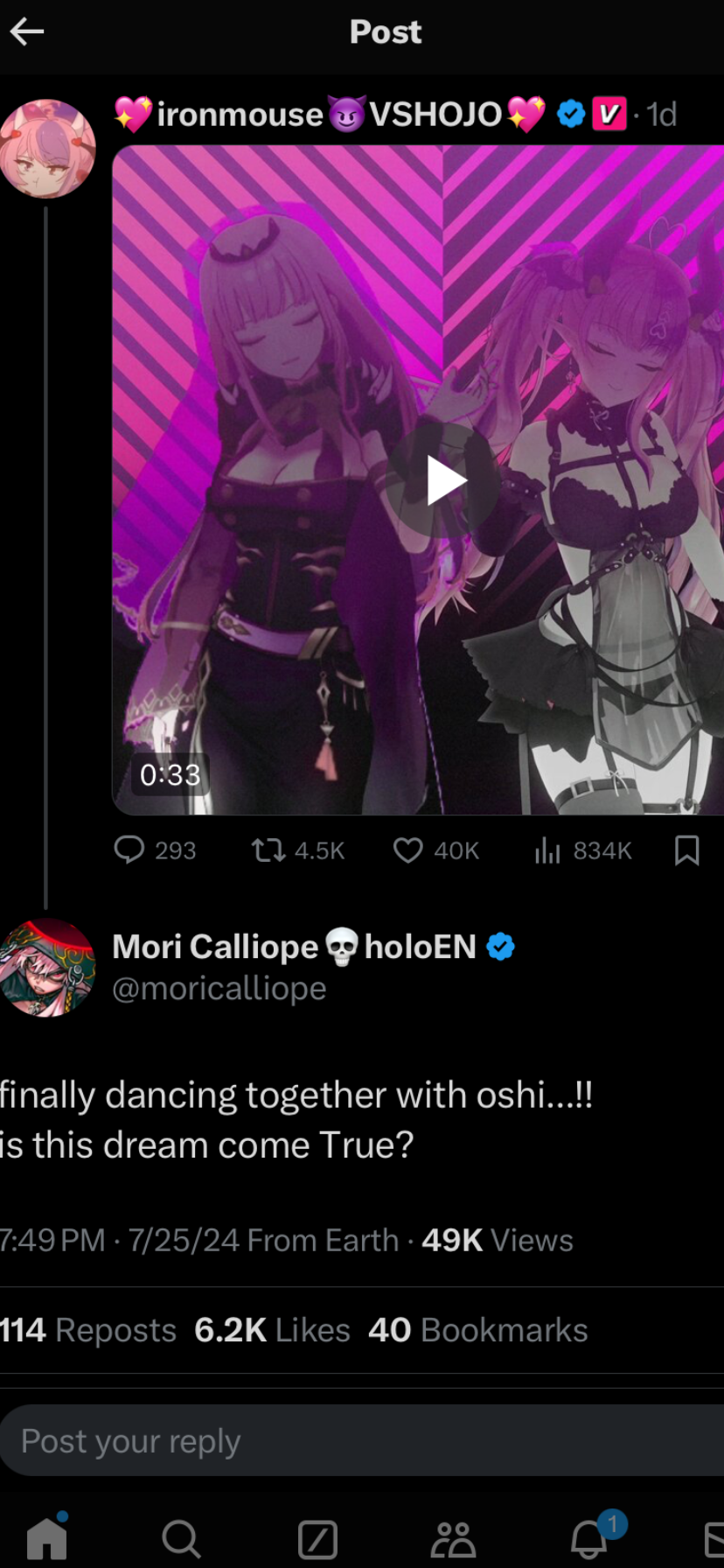724x1568 pixels.
Task: Like the ironmouse post with 40K
Action: [435, 850]
